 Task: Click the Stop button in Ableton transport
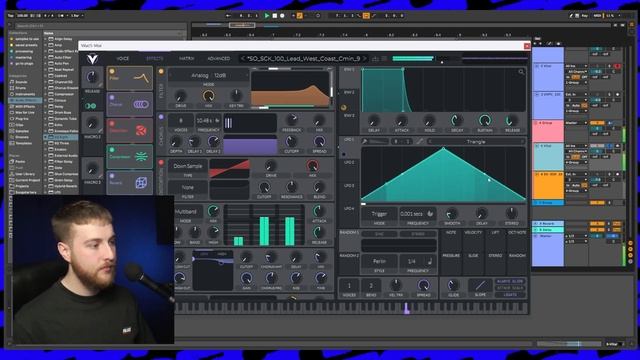click(x=275, y=16)
